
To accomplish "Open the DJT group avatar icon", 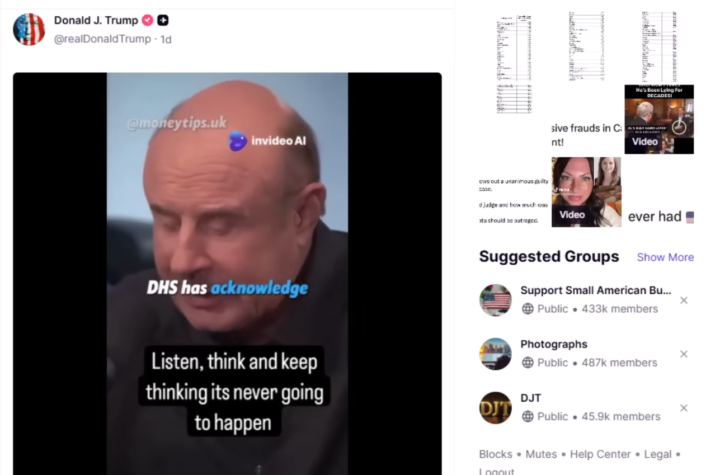I will click(x=495, y=407).
